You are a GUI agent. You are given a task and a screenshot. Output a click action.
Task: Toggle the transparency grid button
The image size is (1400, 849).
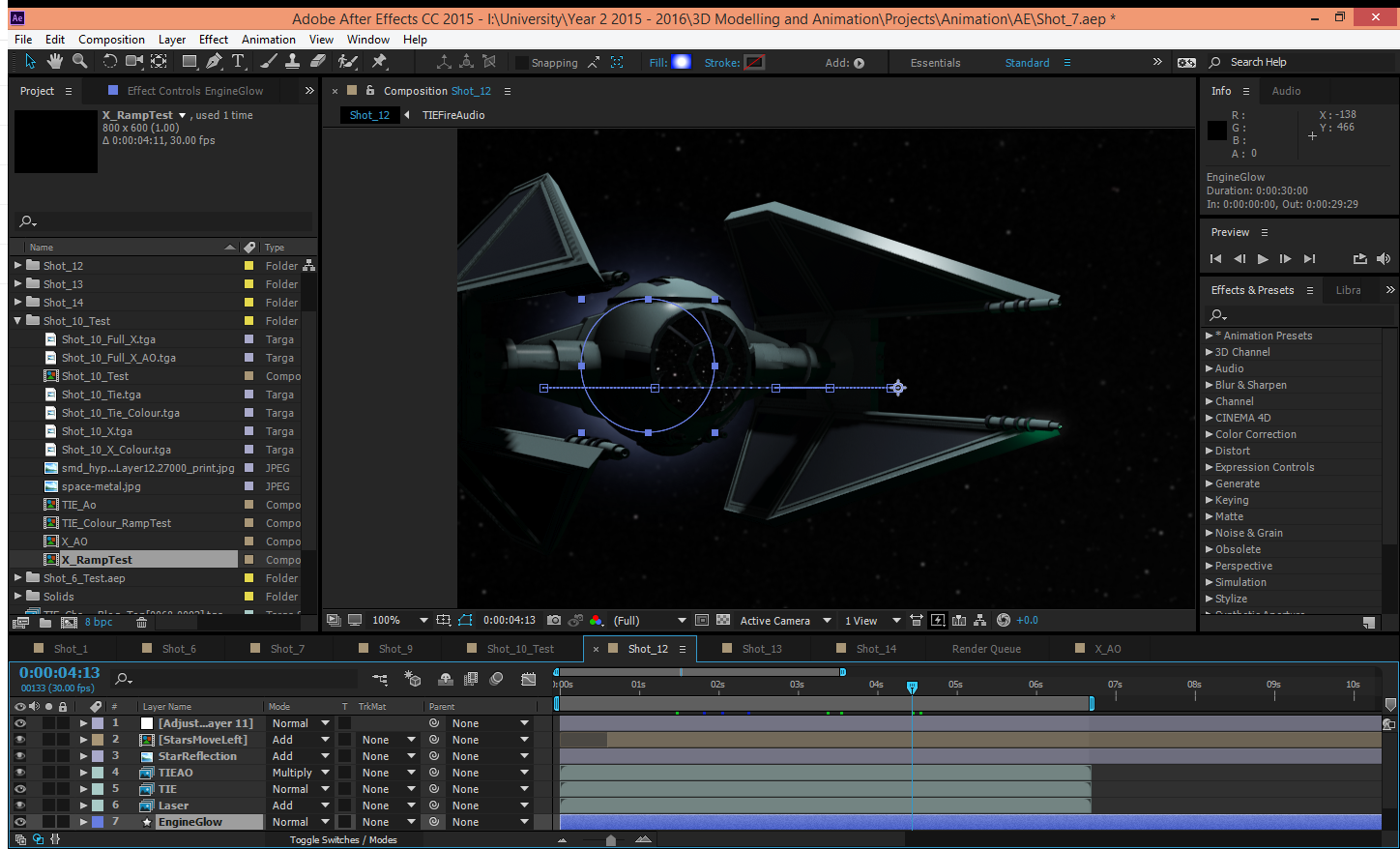point(722,621)
